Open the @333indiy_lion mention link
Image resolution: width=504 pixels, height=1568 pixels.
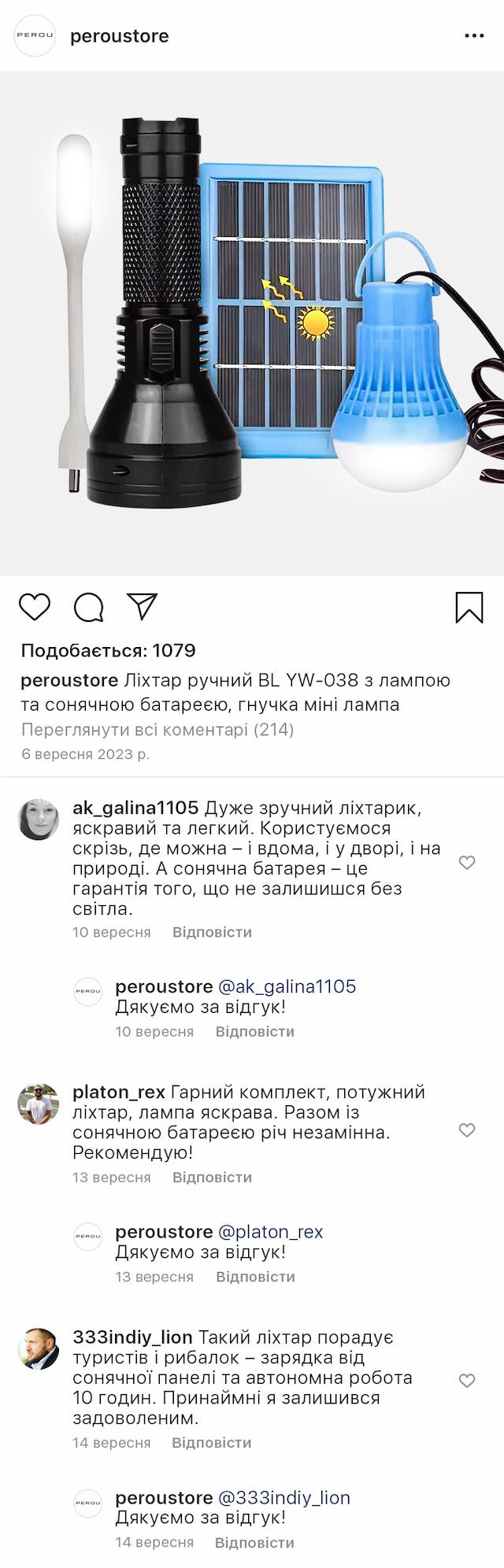[x=283, y=1498]
